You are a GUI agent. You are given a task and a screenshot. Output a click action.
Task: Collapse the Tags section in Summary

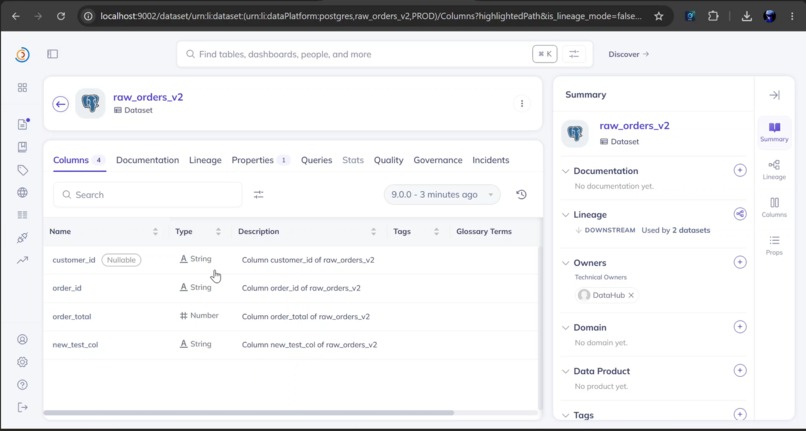pos(565,415)
